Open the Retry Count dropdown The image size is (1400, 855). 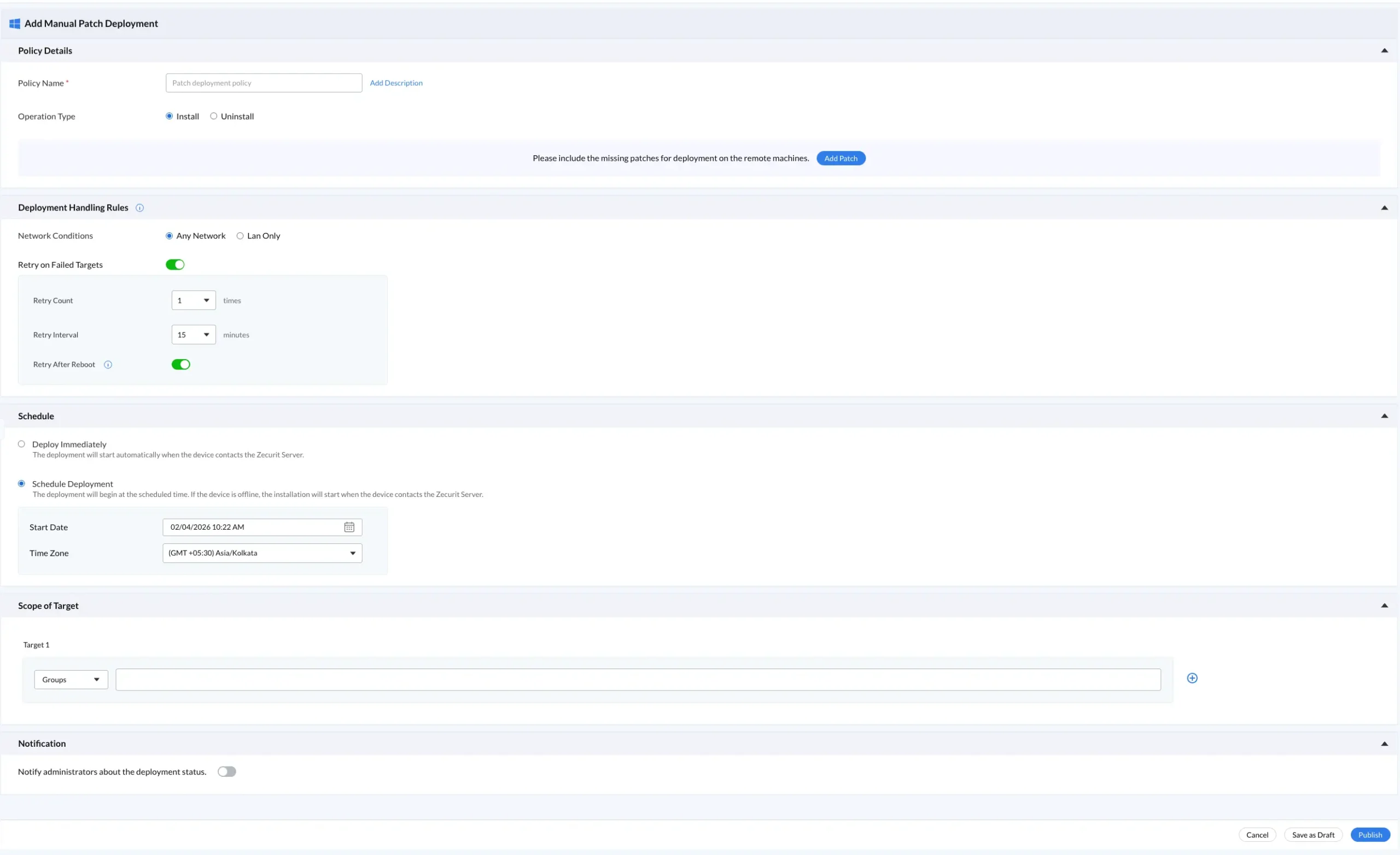[x=194, y=301]
